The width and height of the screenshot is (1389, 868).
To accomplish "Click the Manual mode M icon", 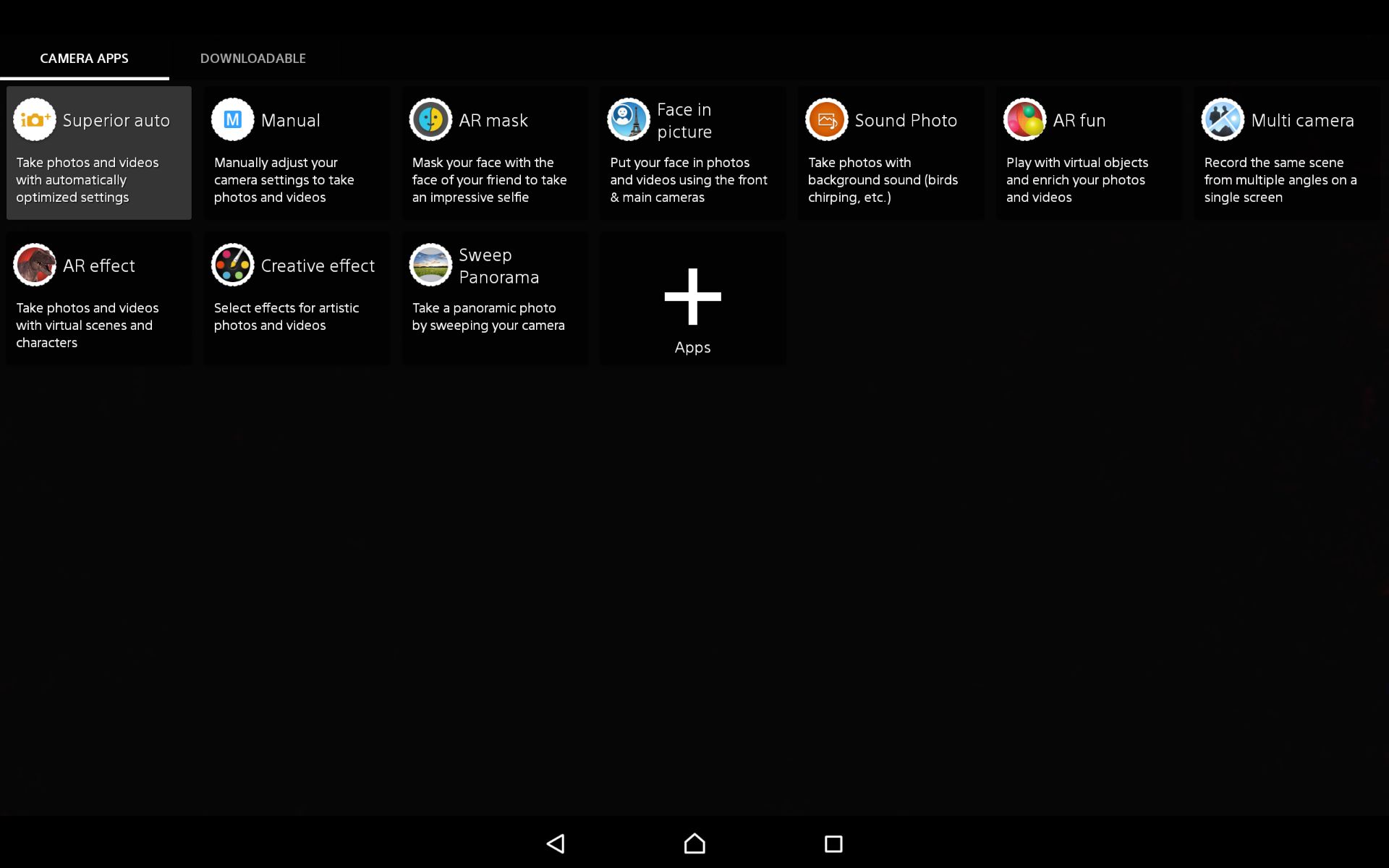I will point(232,119).
